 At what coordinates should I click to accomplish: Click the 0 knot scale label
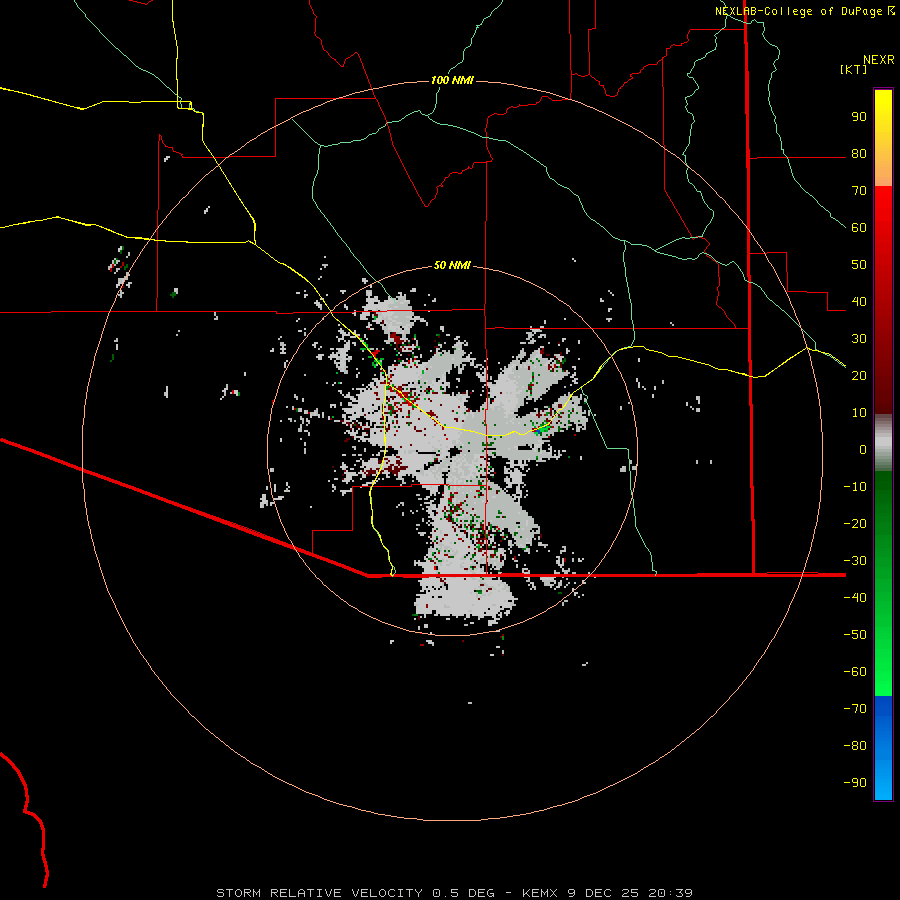click(863, 449)
